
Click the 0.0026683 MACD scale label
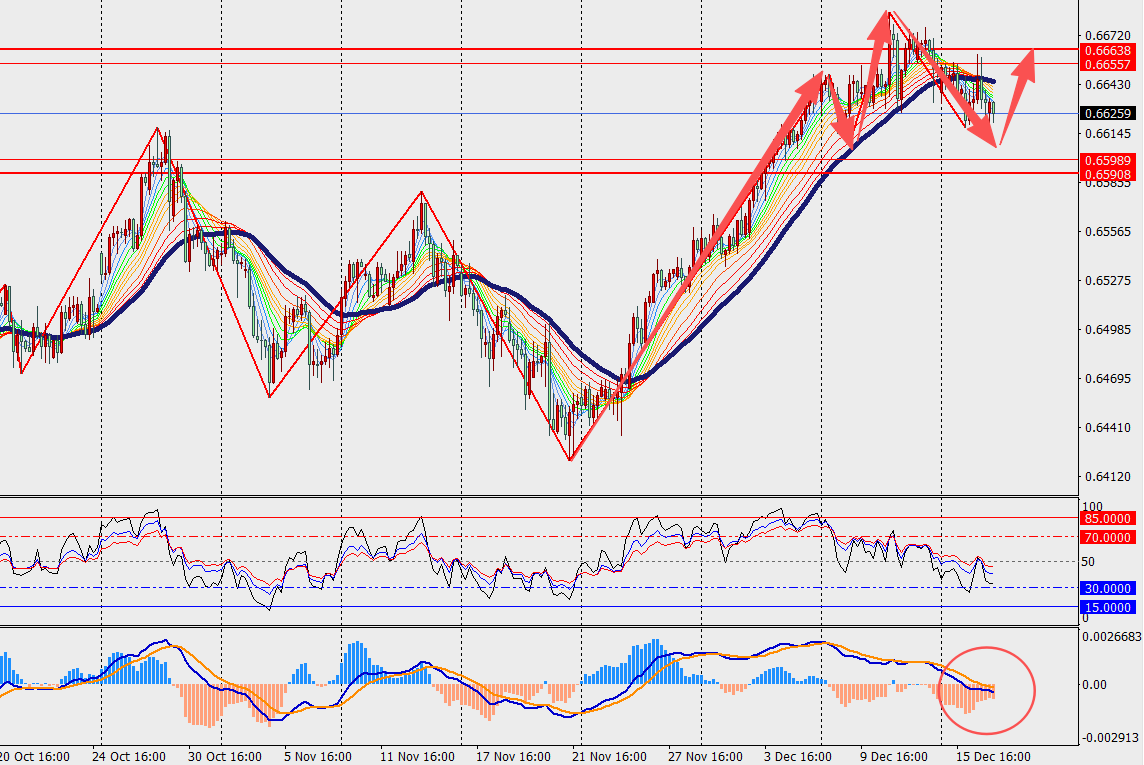[x=1111, y=635]
